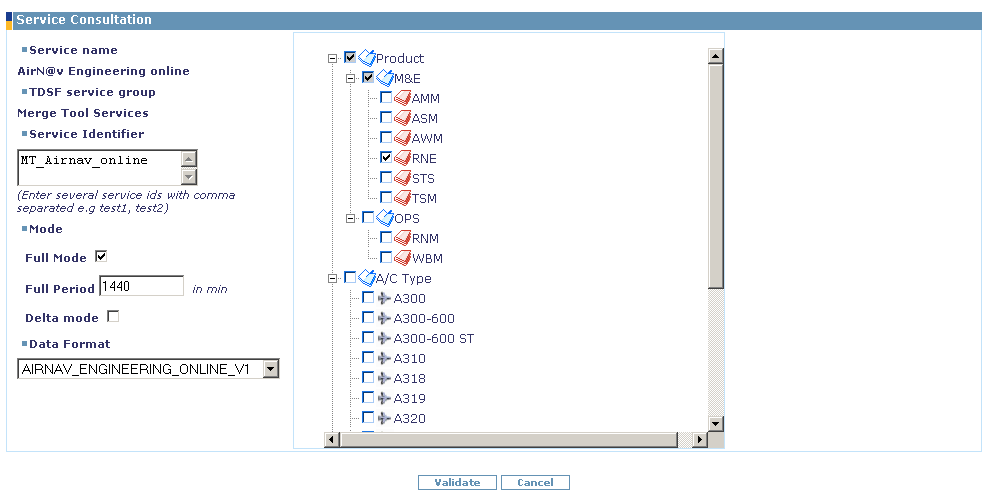Click tree horizontal scrollbar left arrow

(332, 439)
